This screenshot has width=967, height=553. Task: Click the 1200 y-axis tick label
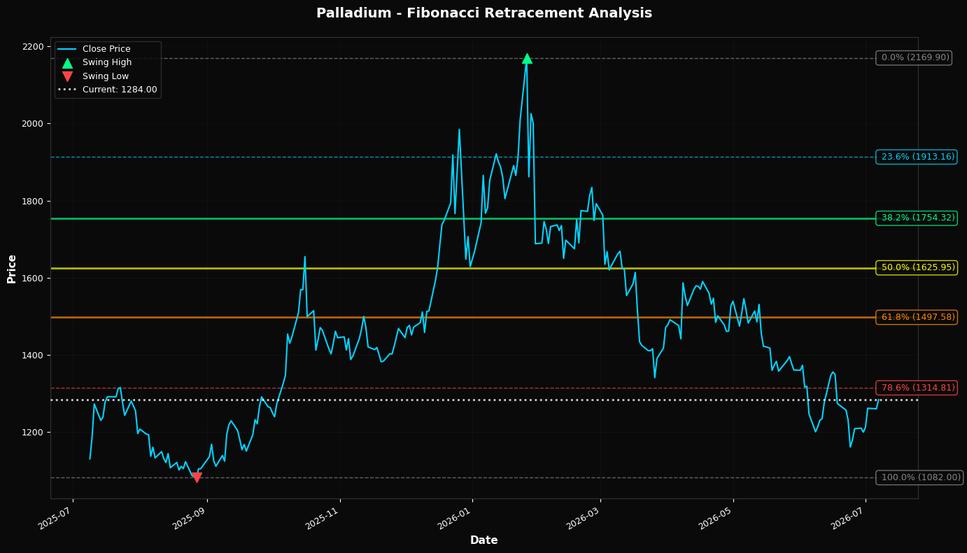tap(33, 433)
